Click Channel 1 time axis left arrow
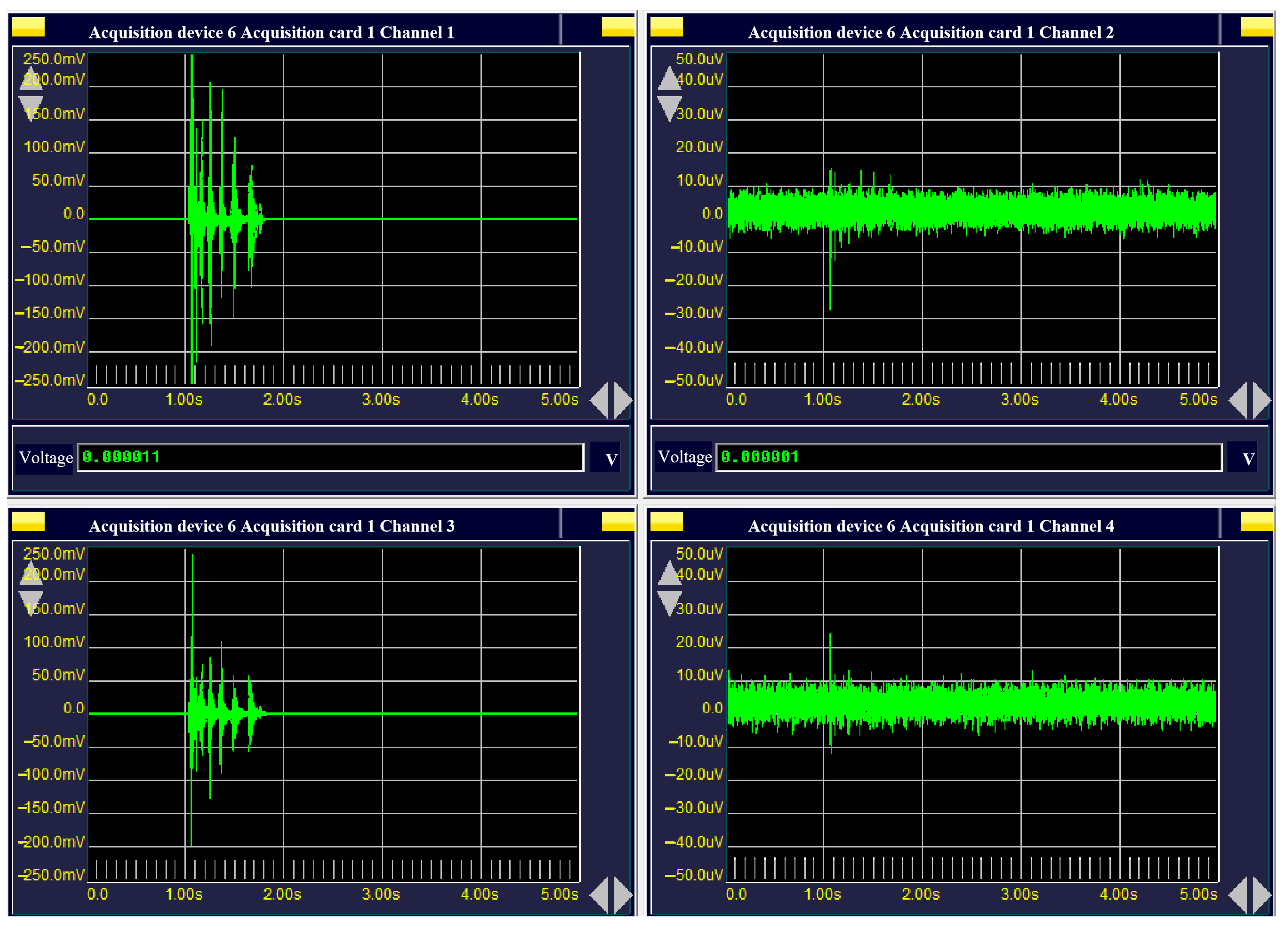Image resolution: width=1288 pixels, height=931 pixels. [x=600, y=400]
